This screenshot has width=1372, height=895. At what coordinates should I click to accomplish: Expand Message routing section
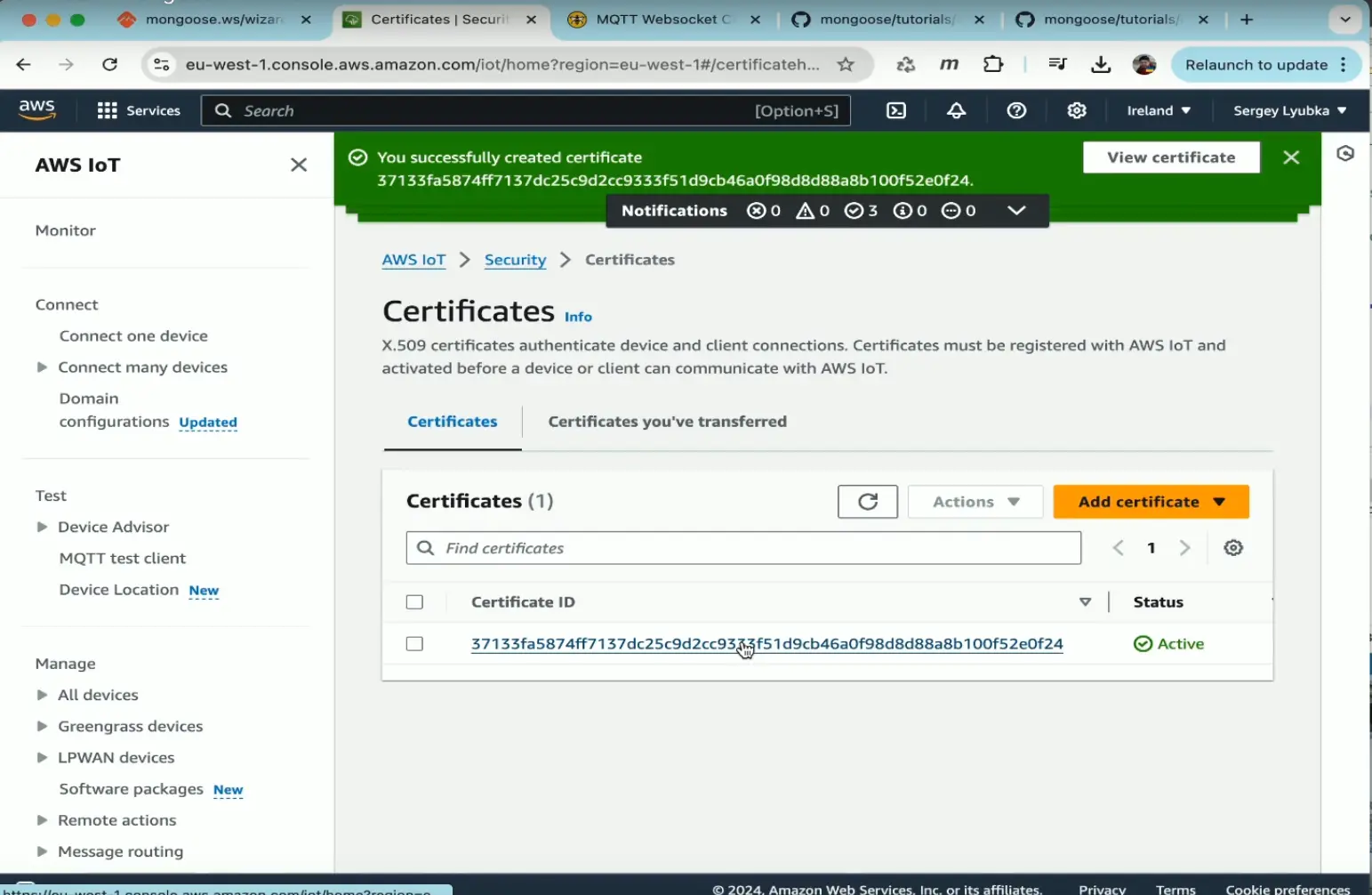tap(41, 851)
